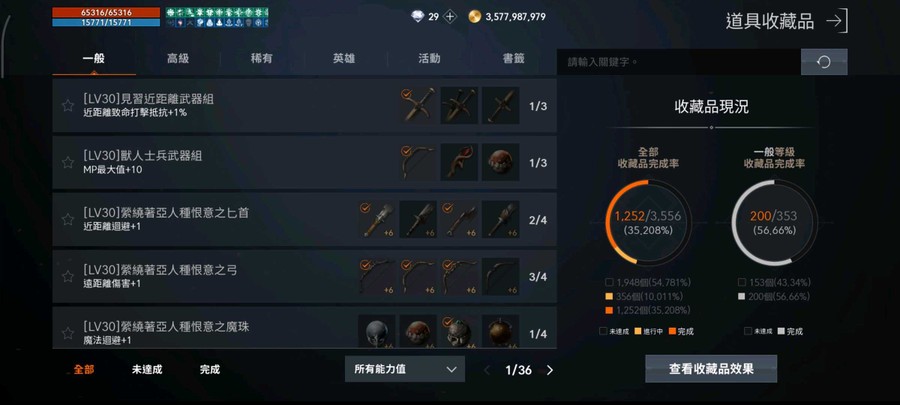Toggle favorite star for 獸人士兵武器組
The width and height of the screenshot is (900, 405).
[x=68, y=162]
